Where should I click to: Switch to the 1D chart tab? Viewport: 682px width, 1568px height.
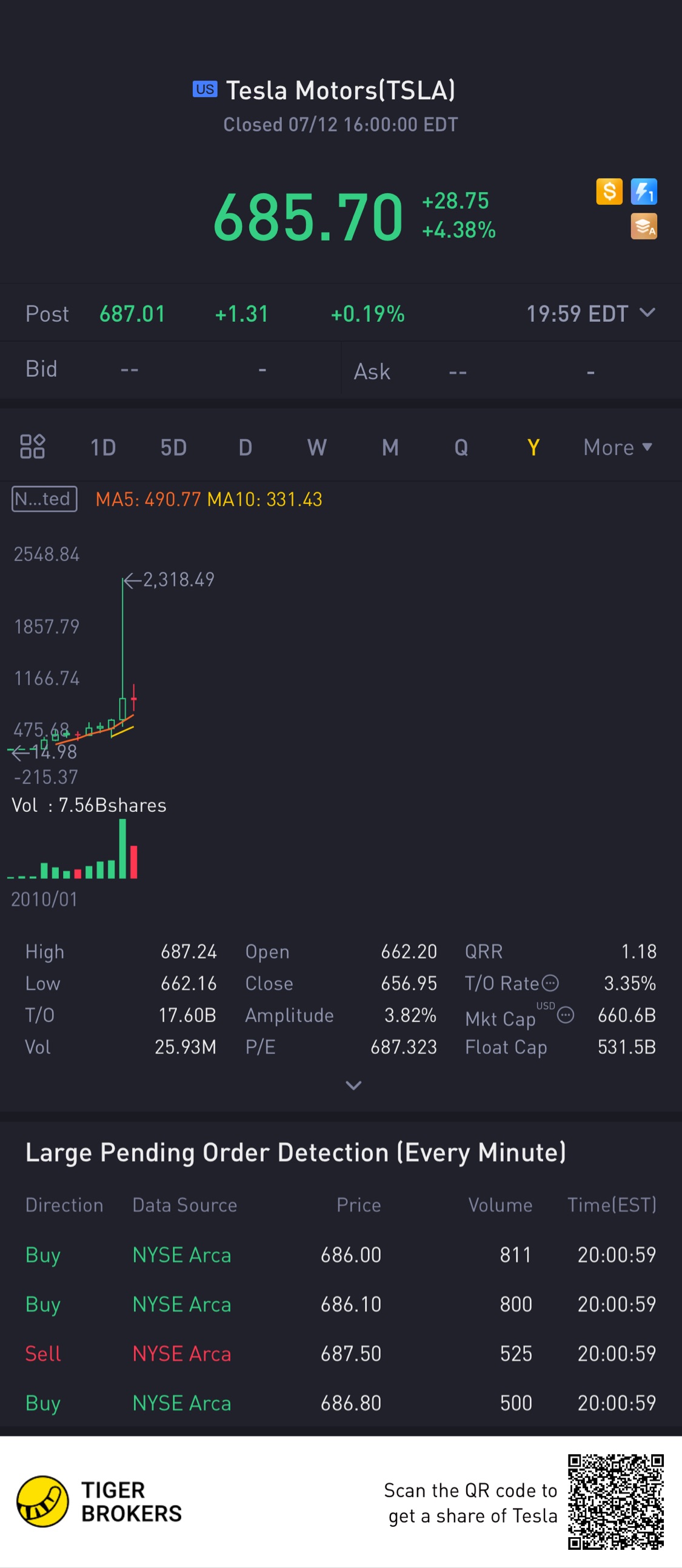(103, 447)
